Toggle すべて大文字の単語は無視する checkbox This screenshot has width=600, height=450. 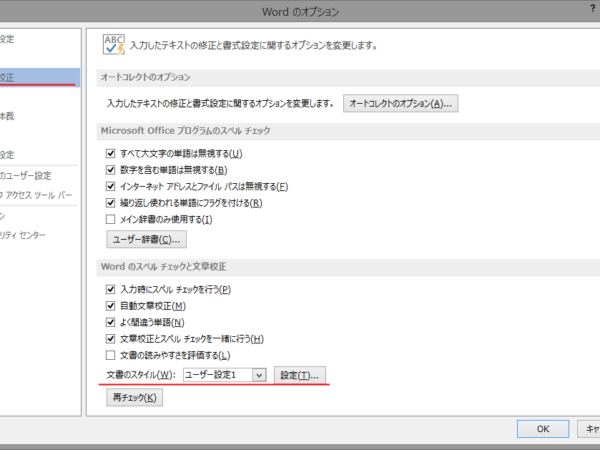[x=110, y=153]
